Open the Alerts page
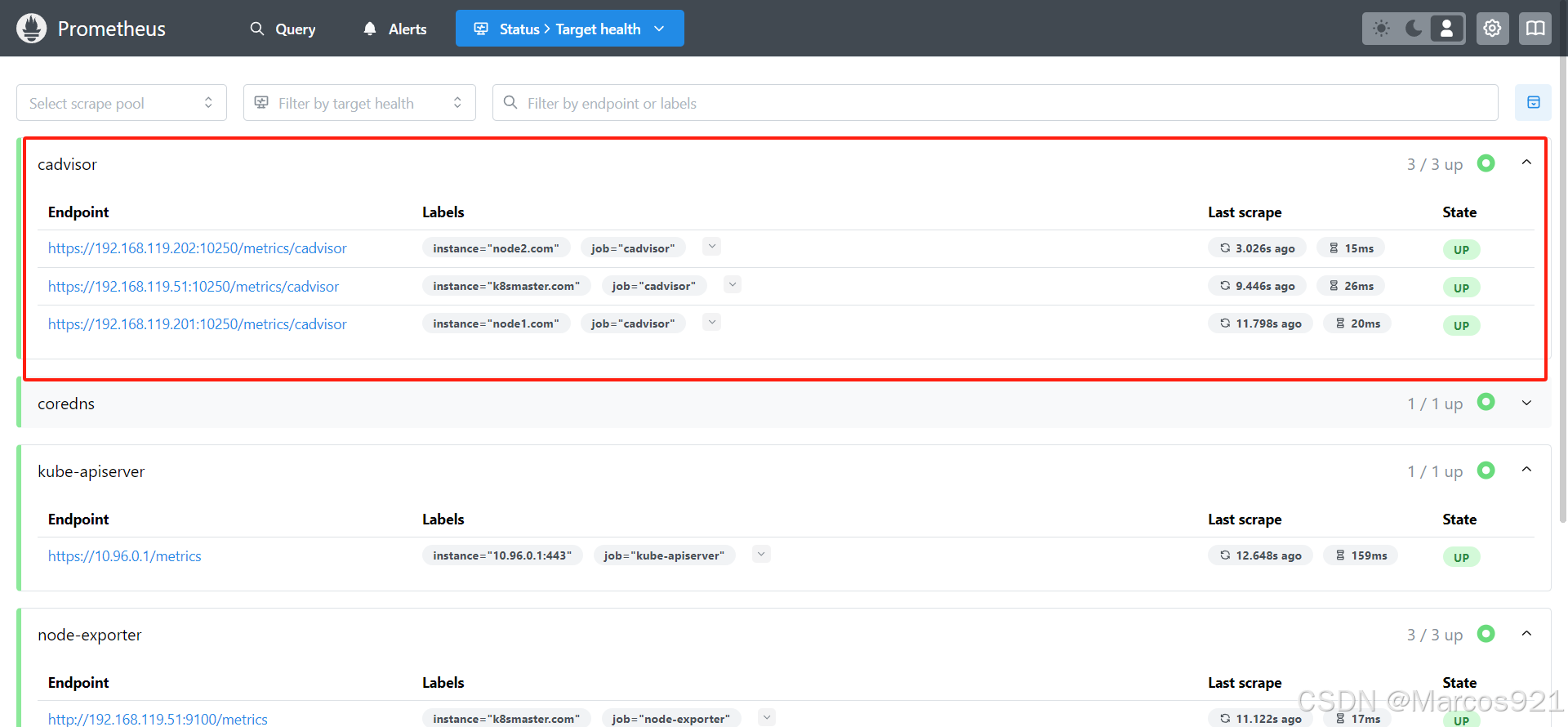Viewport: 1568px width, 727px height. click(x=395, y=29)
